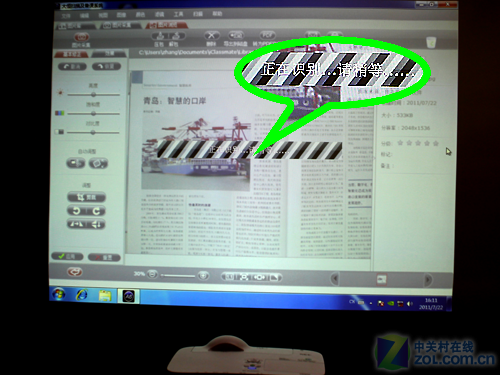
Task: Select the grey 注解 side panel tab
Action: pyautogui.click(x=109, y=53)
